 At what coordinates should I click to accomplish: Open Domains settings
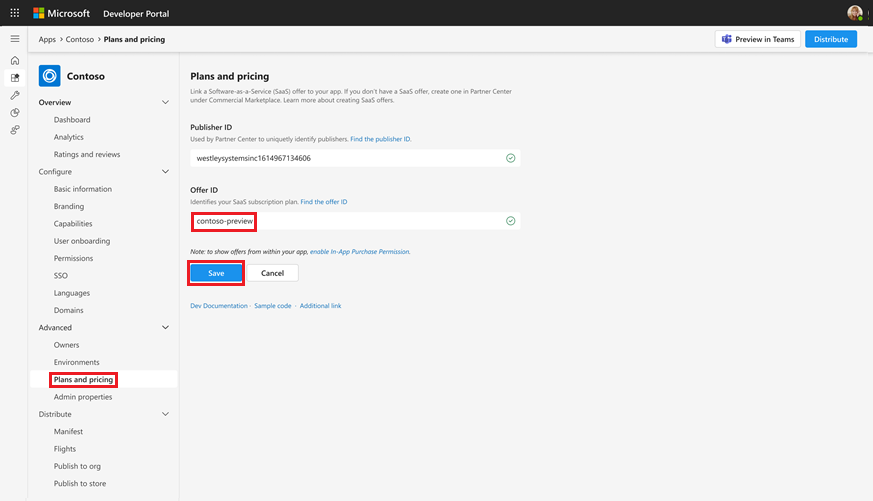tap(68, 310)
